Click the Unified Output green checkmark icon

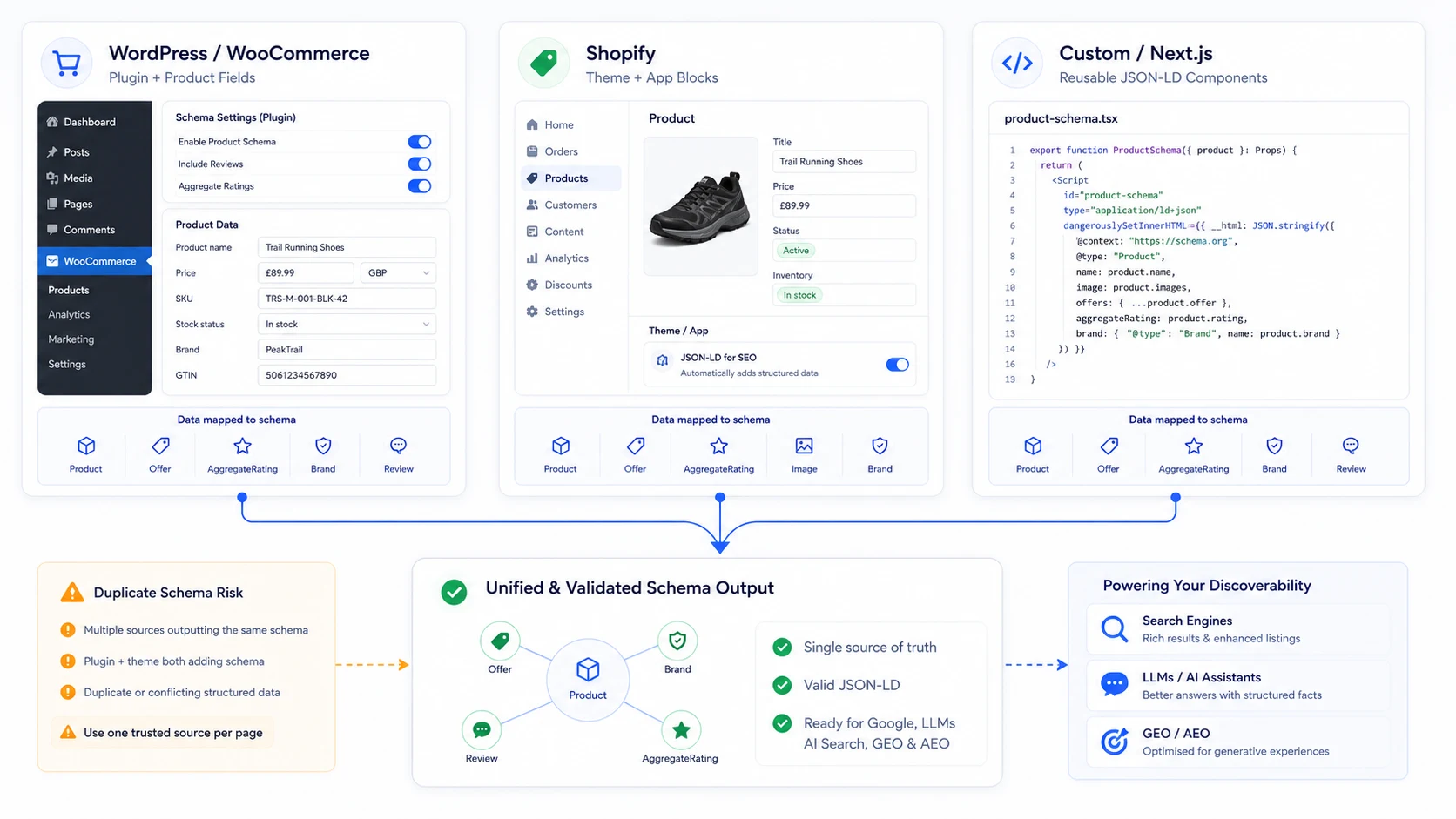(x=454, y=592)
